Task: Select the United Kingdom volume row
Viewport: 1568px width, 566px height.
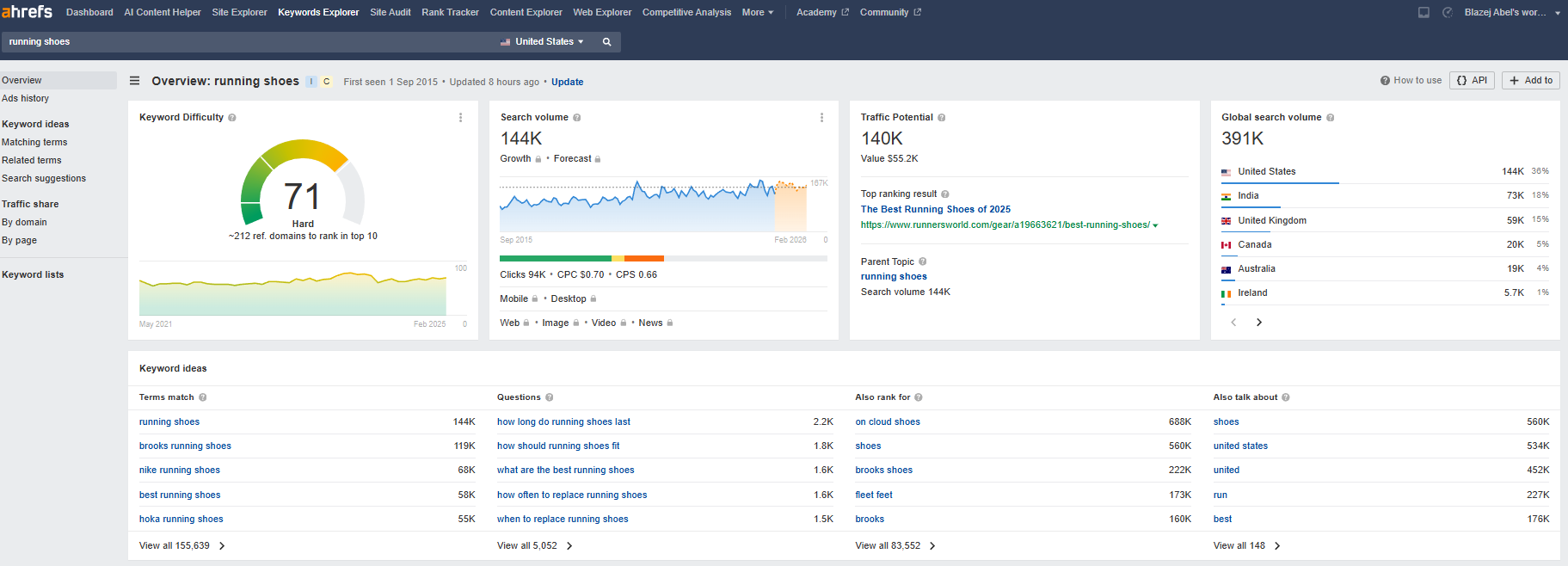Action: 1385,221
